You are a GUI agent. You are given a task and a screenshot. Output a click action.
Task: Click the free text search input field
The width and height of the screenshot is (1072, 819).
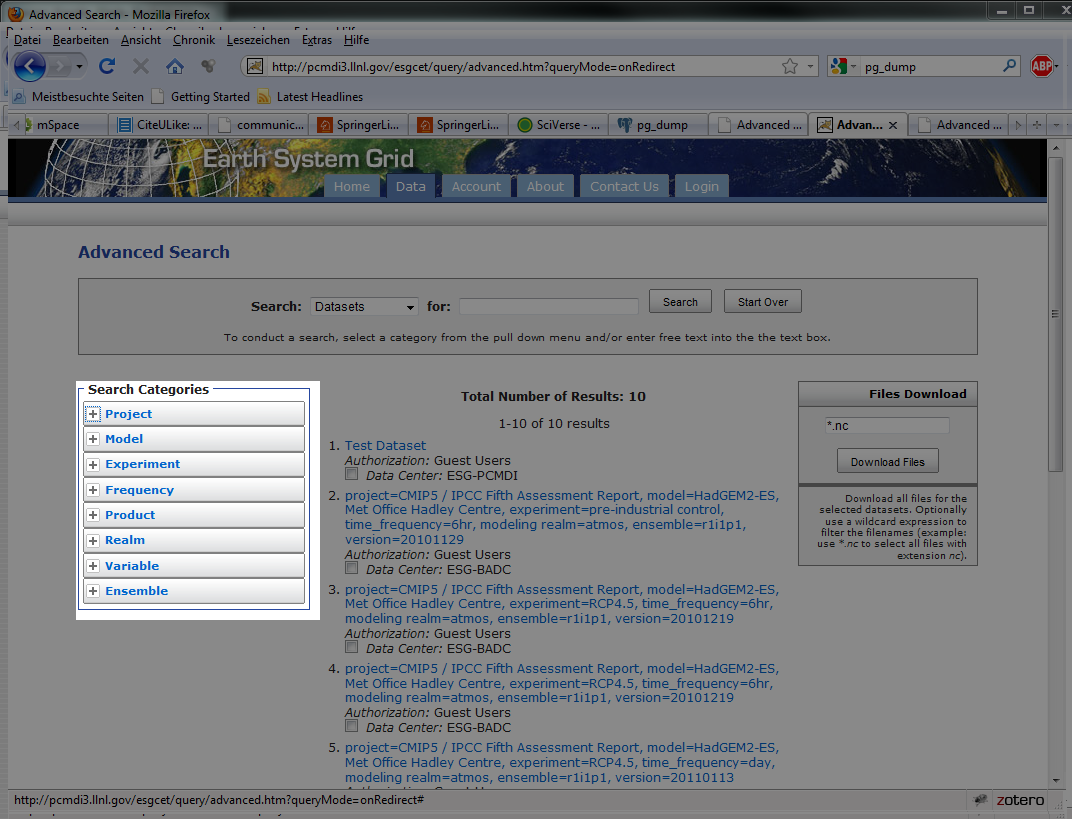548,306
